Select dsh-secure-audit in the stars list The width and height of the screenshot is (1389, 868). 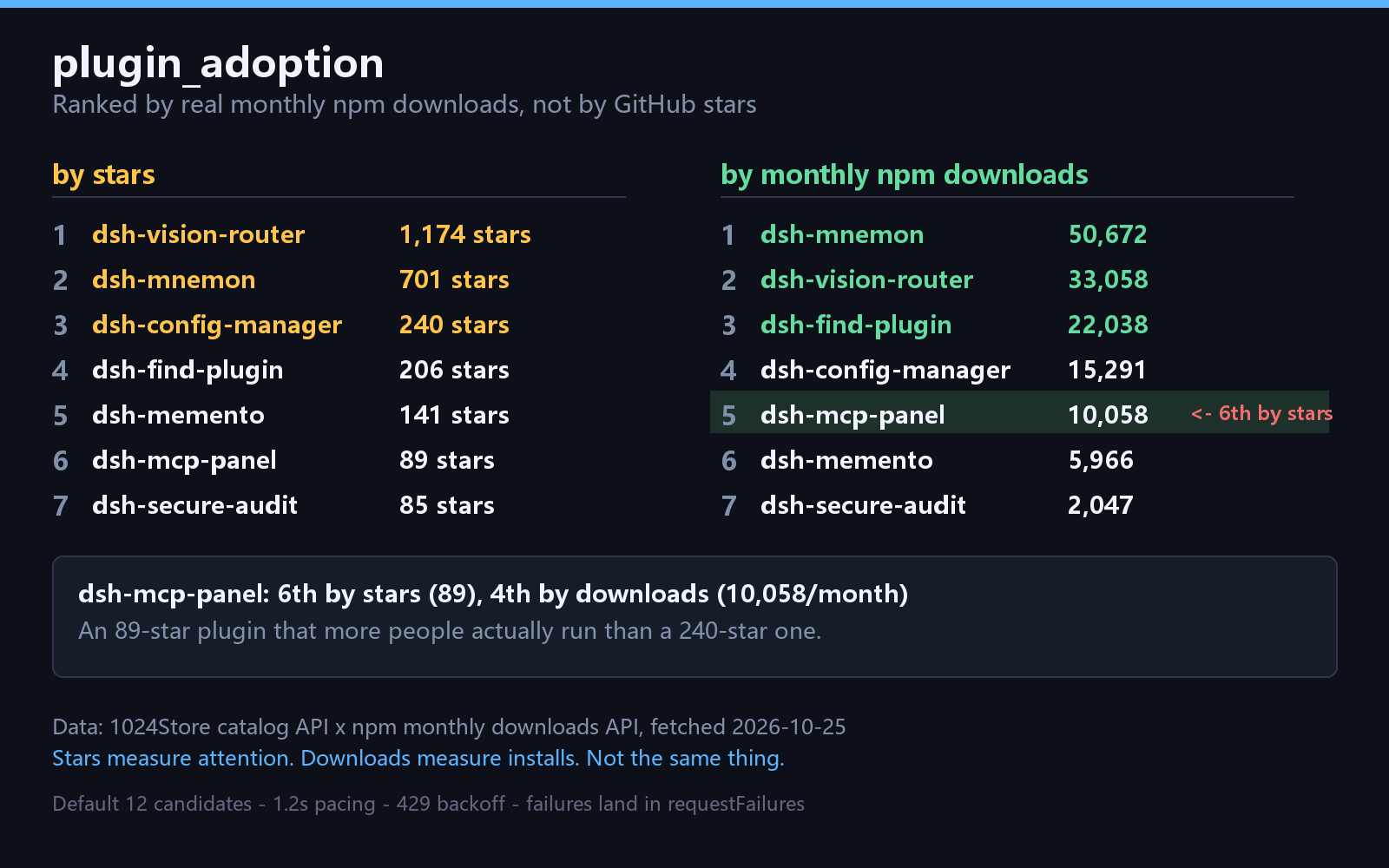tap(194, 505)
